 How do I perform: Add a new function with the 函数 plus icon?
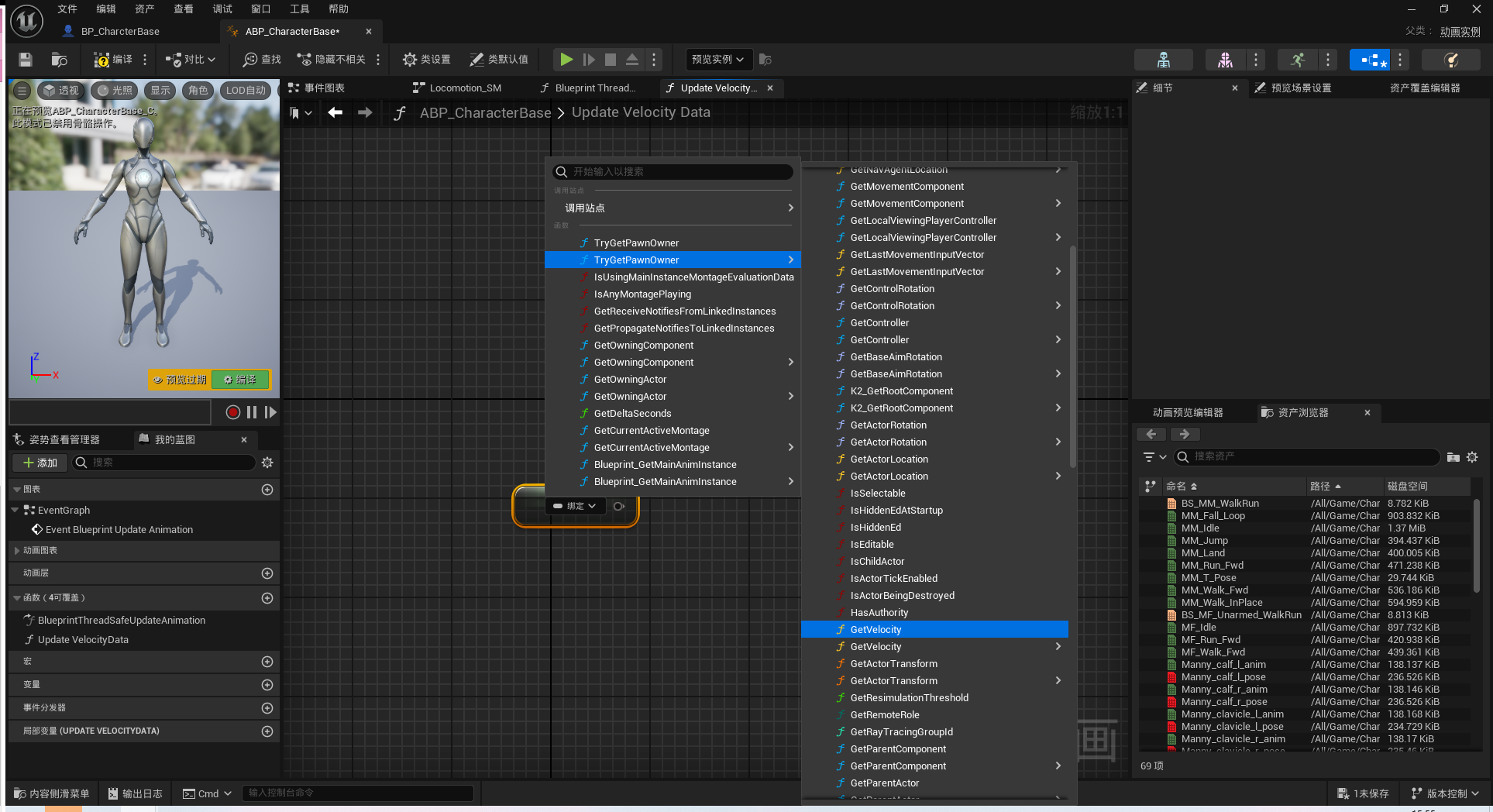[267, 598]
